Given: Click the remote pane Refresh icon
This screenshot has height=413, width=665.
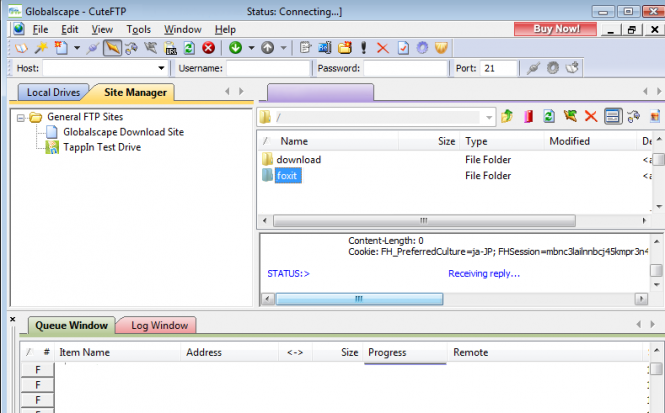Looking at the screenshot, I should [x=549, y=116].
